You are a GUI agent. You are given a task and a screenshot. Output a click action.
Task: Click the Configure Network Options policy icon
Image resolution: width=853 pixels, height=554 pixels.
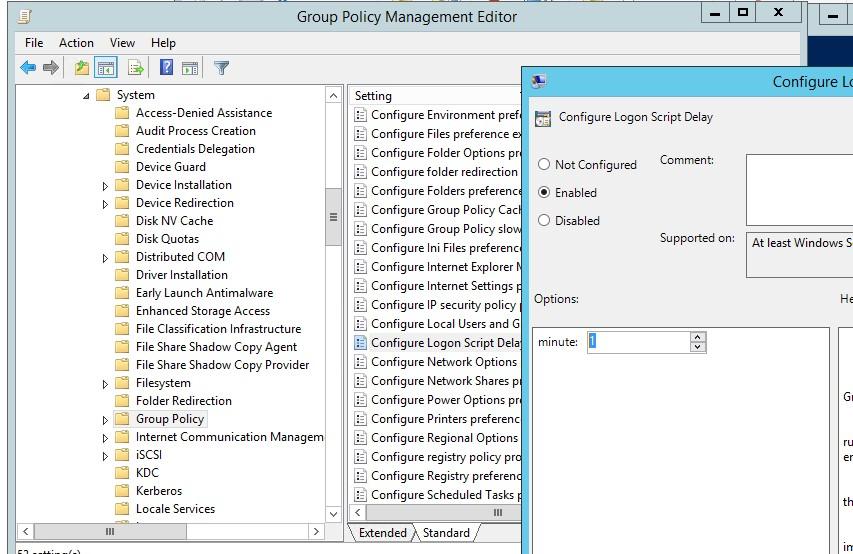point(360,362)
